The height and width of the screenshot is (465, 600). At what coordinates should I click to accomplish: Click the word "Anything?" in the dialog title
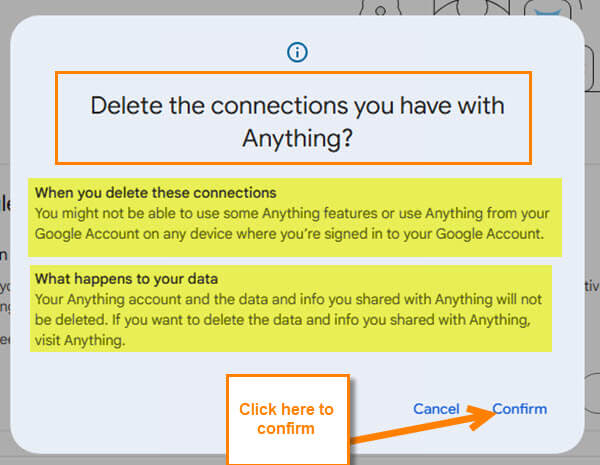297,139
